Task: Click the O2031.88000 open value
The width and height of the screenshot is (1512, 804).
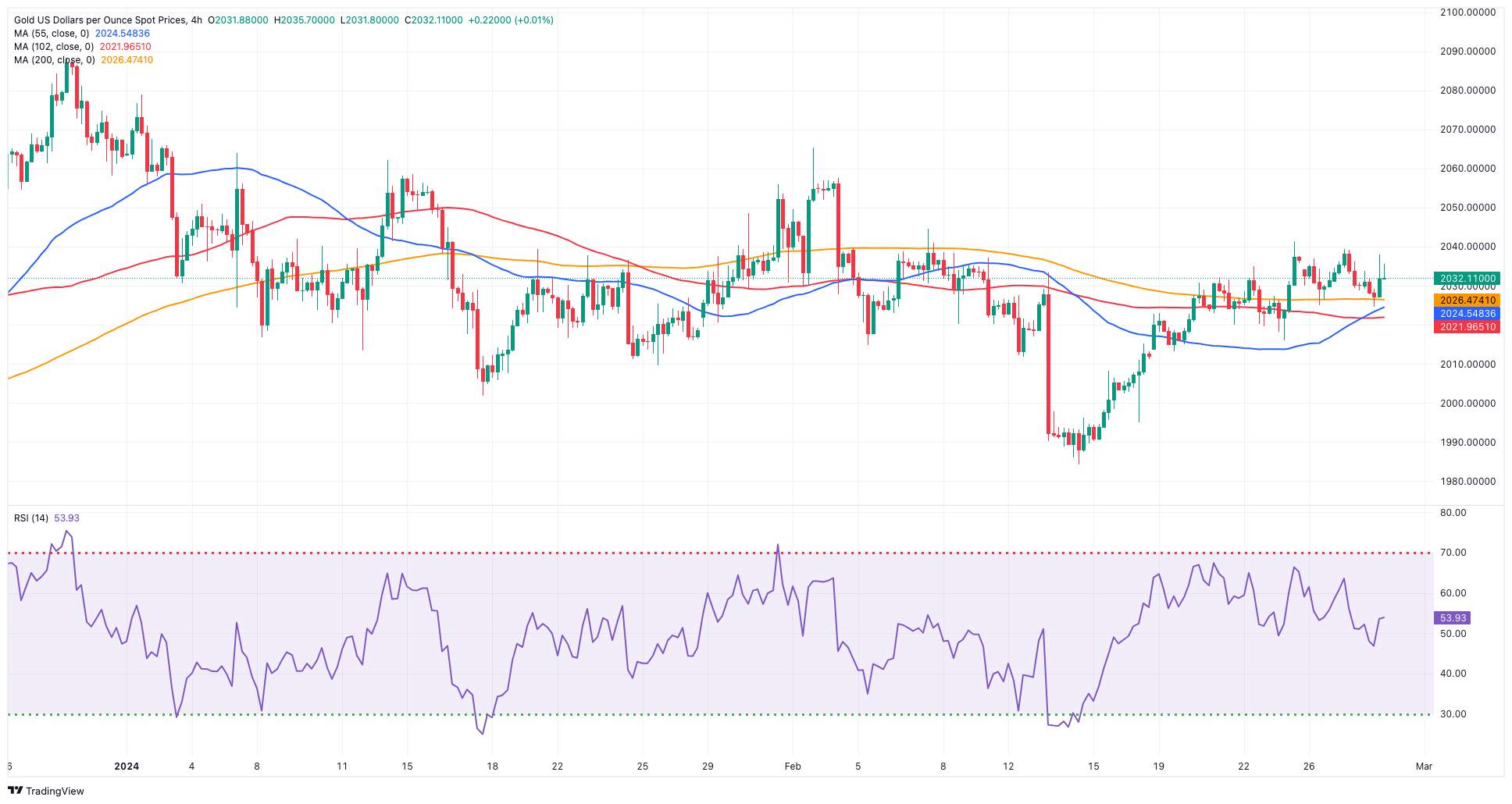Action: [x=238, y=20]
